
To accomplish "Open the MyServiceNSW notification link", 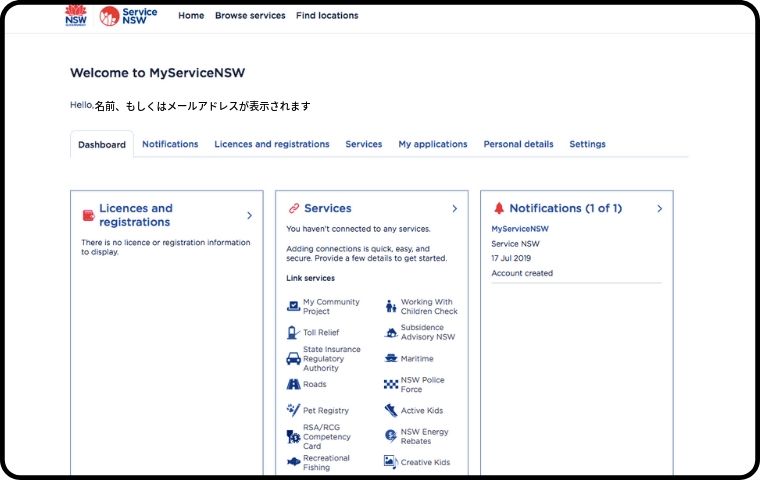I will tap(520, 229).
